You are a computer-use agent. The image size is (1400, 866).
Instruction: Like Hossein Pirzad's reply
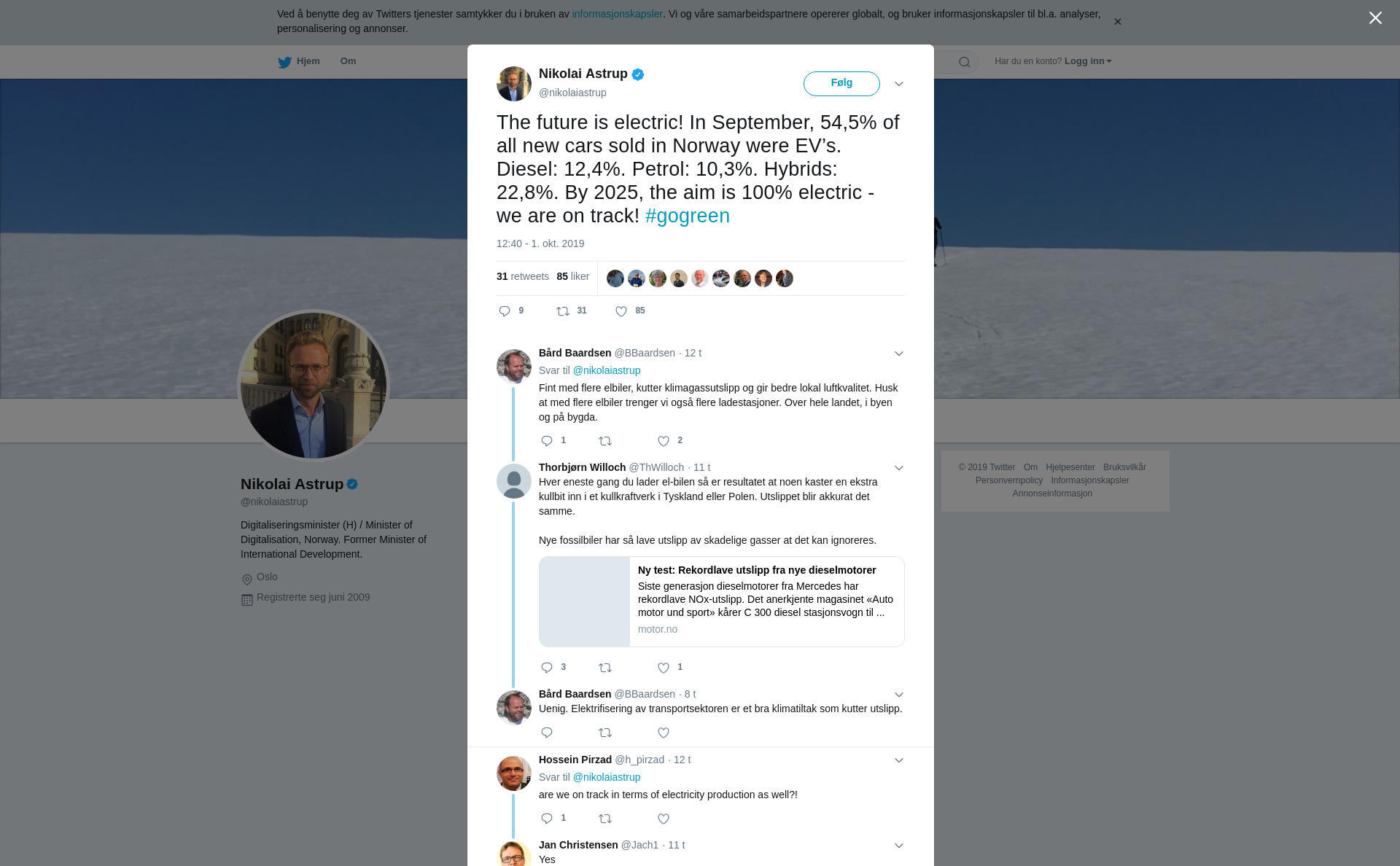click(664, 819)
